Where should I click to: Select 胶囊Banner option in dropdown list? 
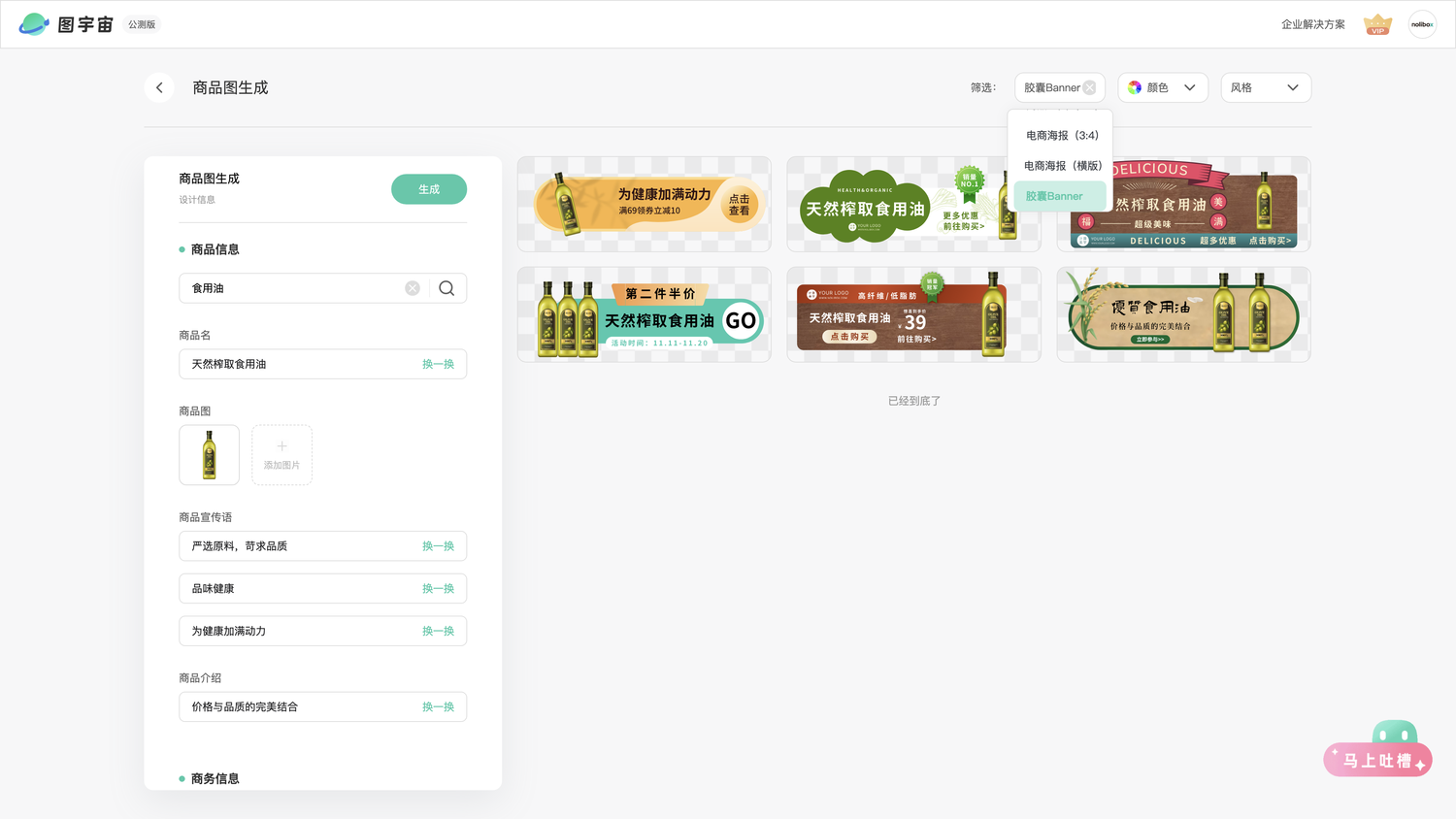(1060, 196)
